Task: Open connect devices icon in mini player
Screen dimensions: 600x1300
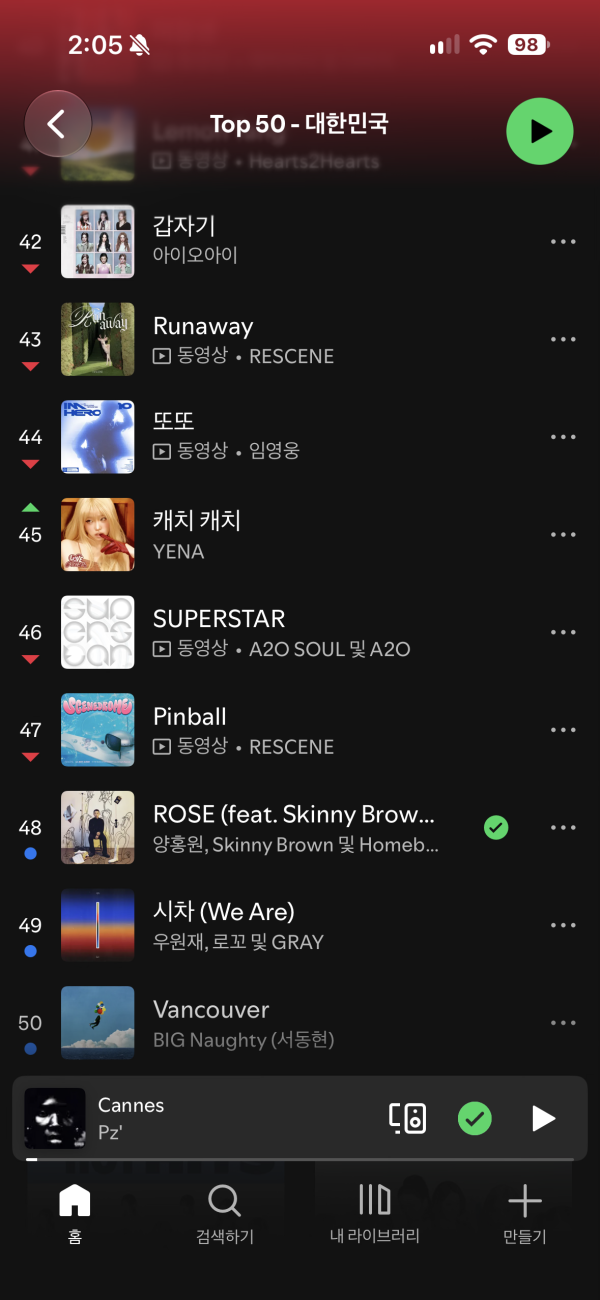Action: coord(408,1118)
